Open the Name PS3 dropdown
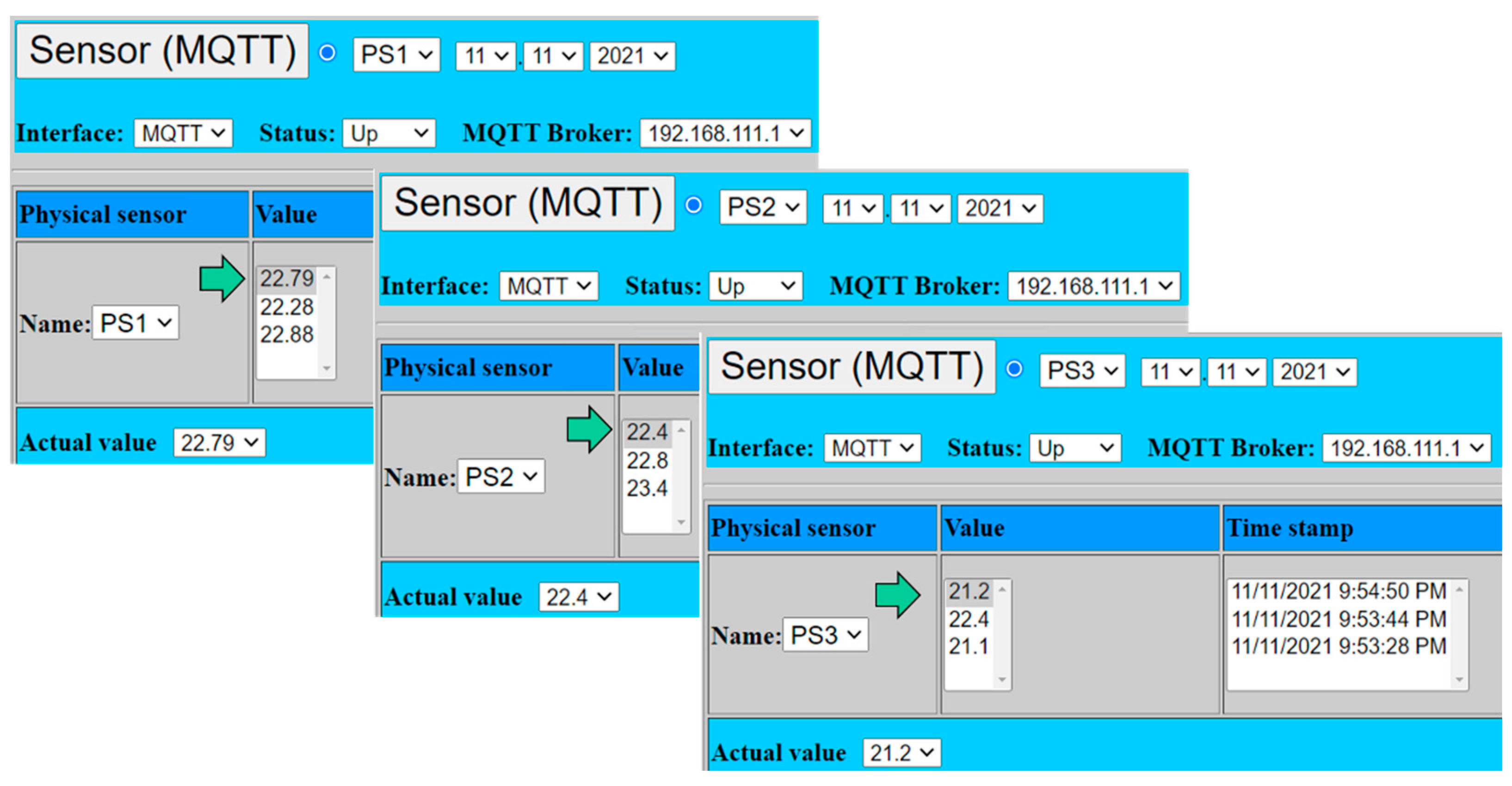This screenshot has width=1512, height=786. 825,634
